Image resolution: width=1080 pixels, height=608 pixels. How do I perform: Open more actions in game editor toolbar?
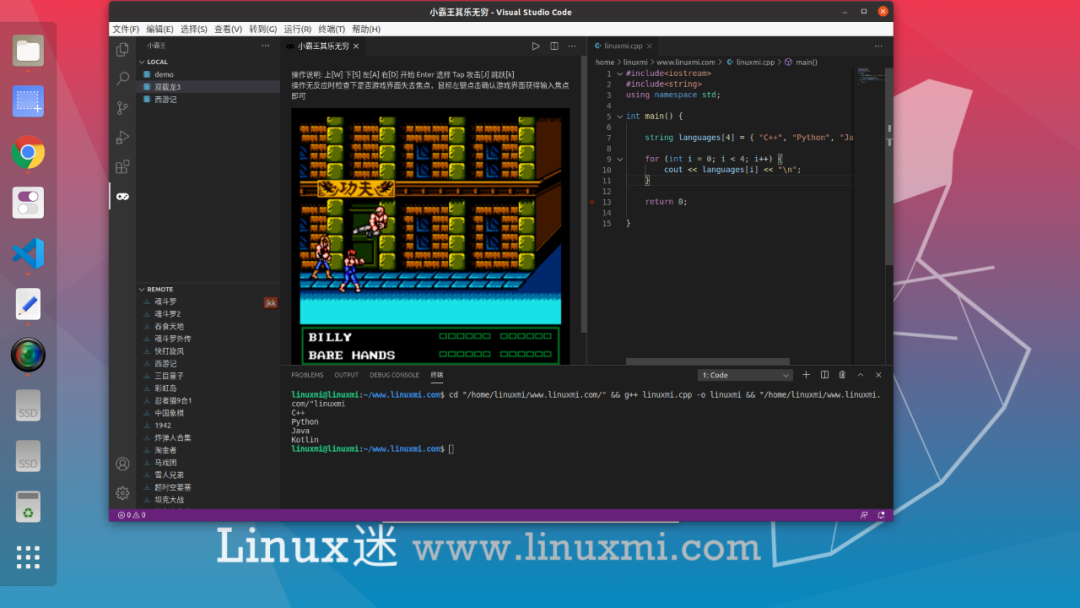click(572, 46)
